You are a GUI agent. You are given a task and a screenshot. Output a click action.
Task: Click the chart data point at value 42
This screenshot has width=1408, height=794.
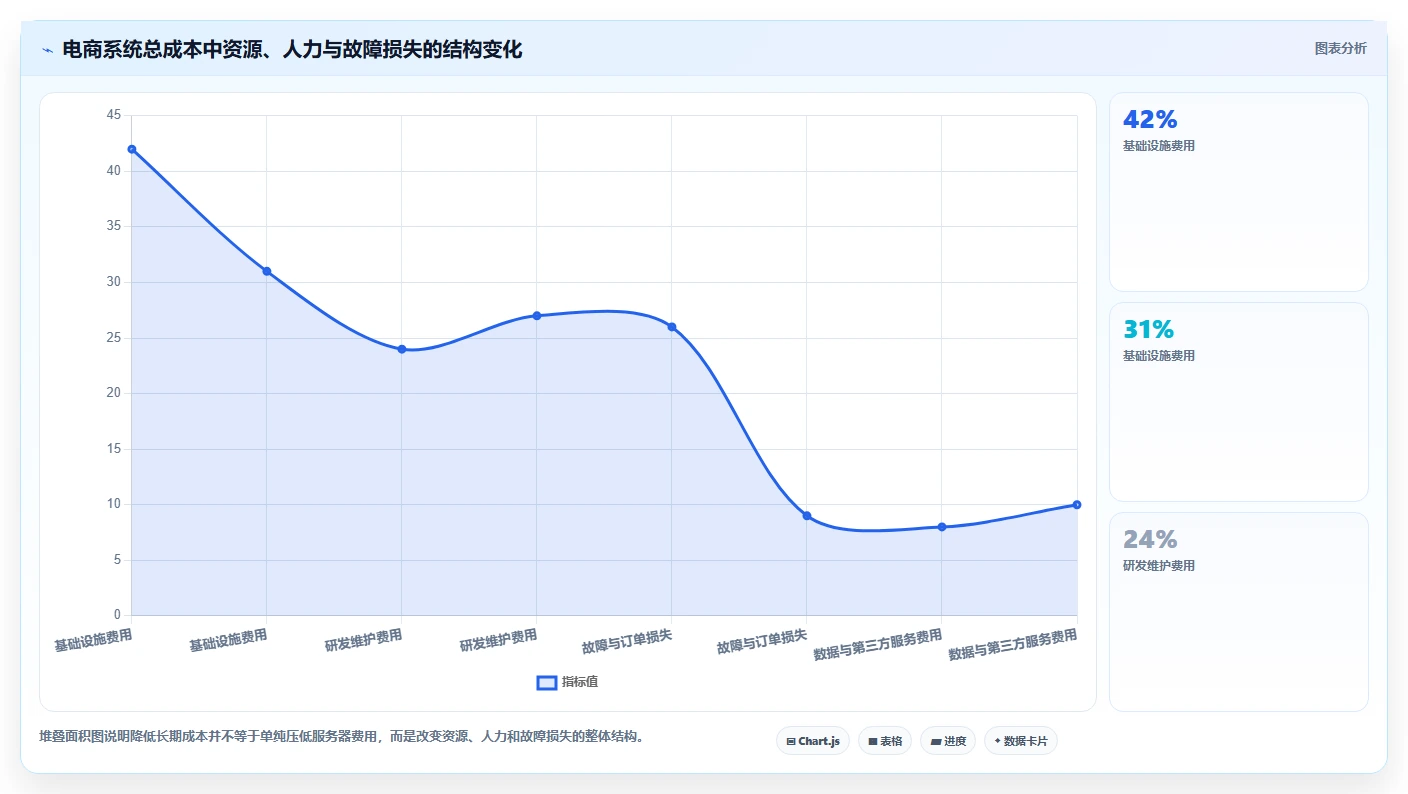point(132,149)
